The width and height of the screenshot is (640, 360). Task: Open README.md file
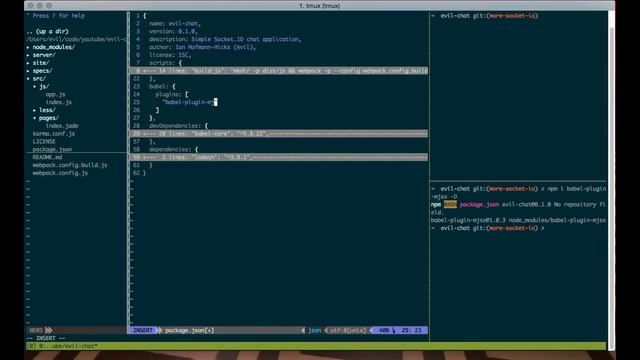pyautogui.click(x=47, y=157)
